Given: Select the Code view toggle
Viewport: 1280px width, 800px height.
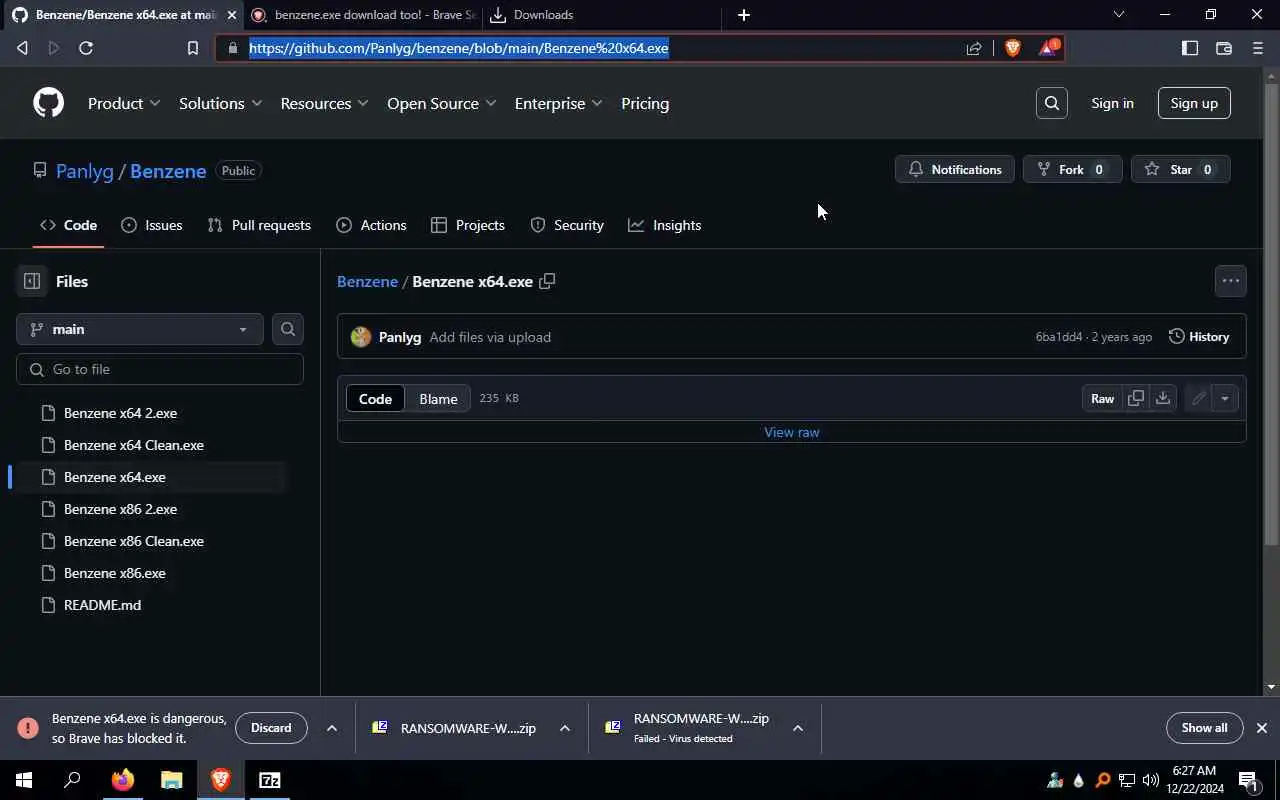Looking at the screenshot, I should point(375,398).
